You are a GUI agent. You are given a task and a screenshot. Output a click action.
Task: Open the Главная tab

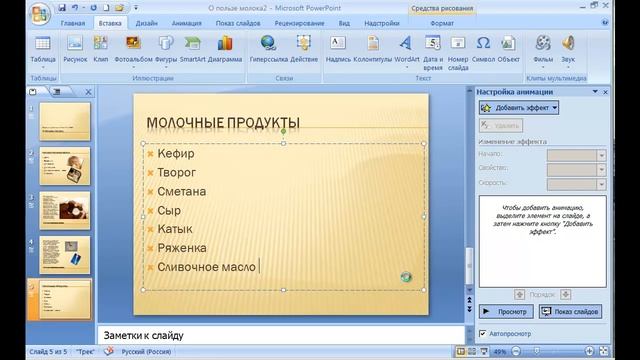(x=73, y=23)
